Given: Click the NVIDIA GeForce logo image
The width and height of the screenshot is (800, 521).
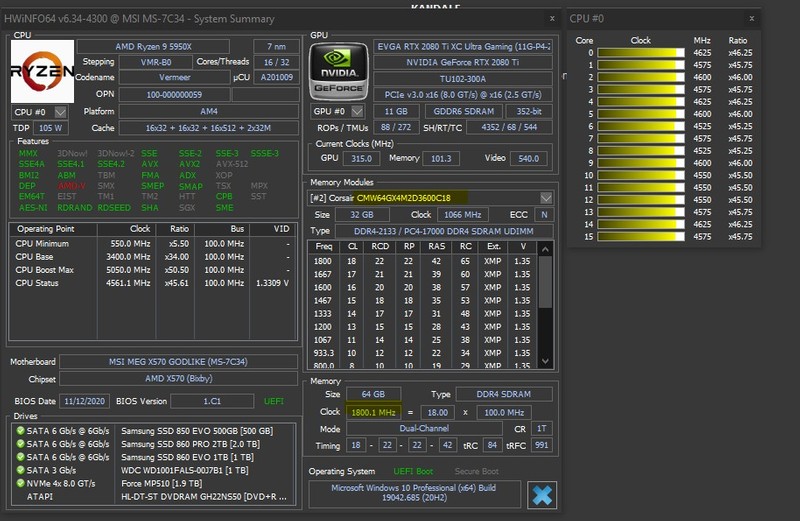Looking at the screenshot, I should coord(338,71).
